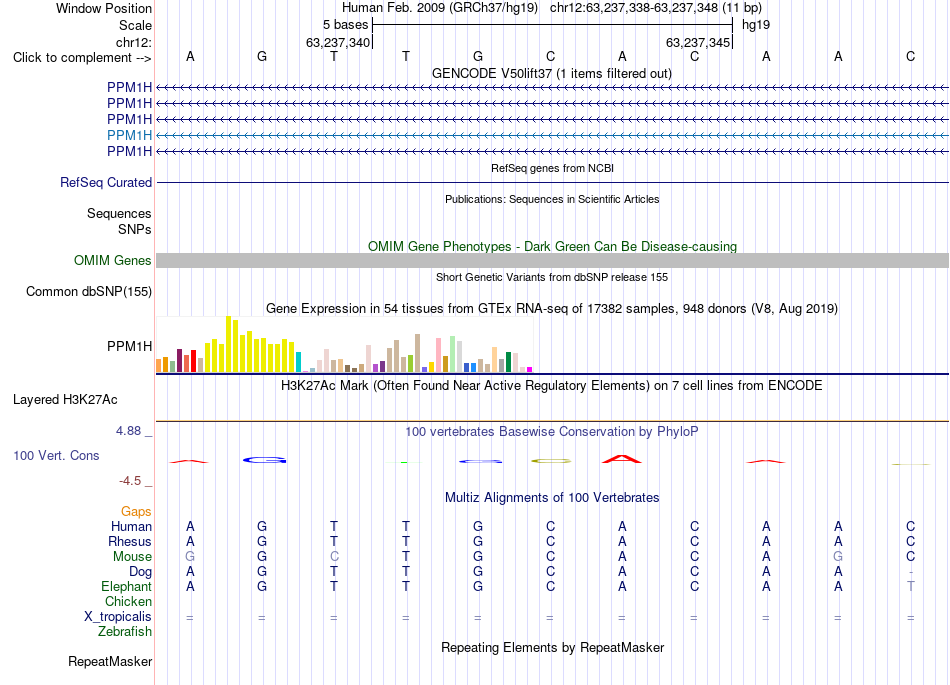950x685 pixels.
Task: Click the Gaps row label
Action: pyautogui.click(x=136, y=512)
